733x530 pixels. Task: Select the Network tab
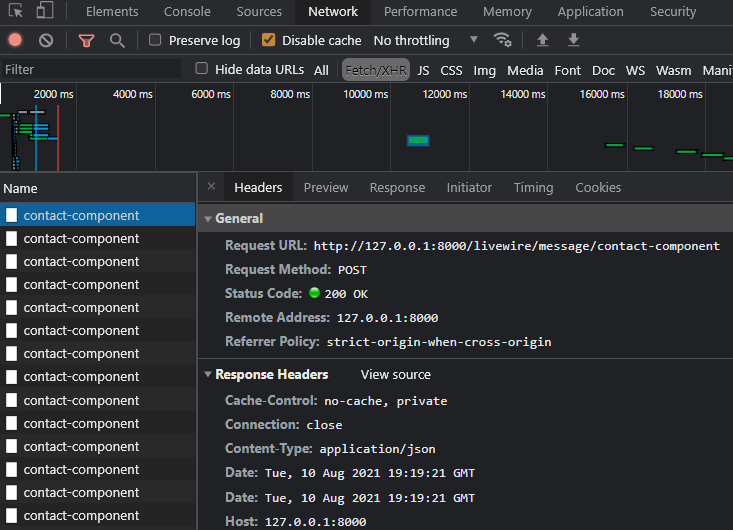(x=333, y=12)
